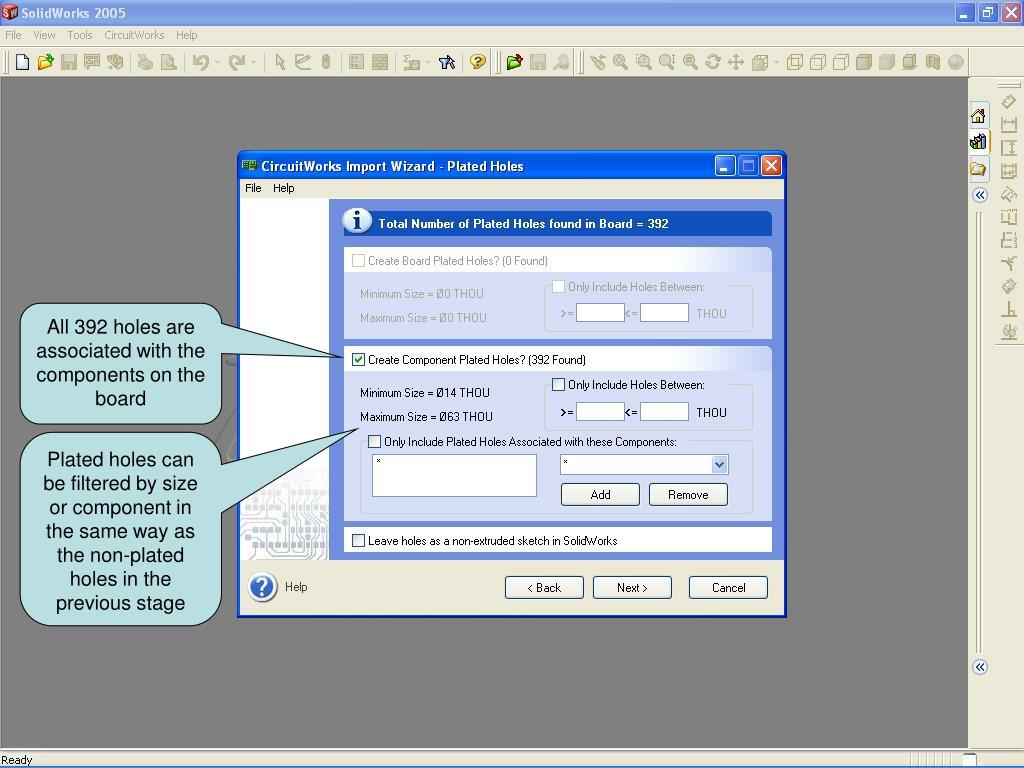This screenshot has width=1024, height=768.
Task: Click the Smart Dimension icon on right toolbar
Action: tap(1009, 101)
